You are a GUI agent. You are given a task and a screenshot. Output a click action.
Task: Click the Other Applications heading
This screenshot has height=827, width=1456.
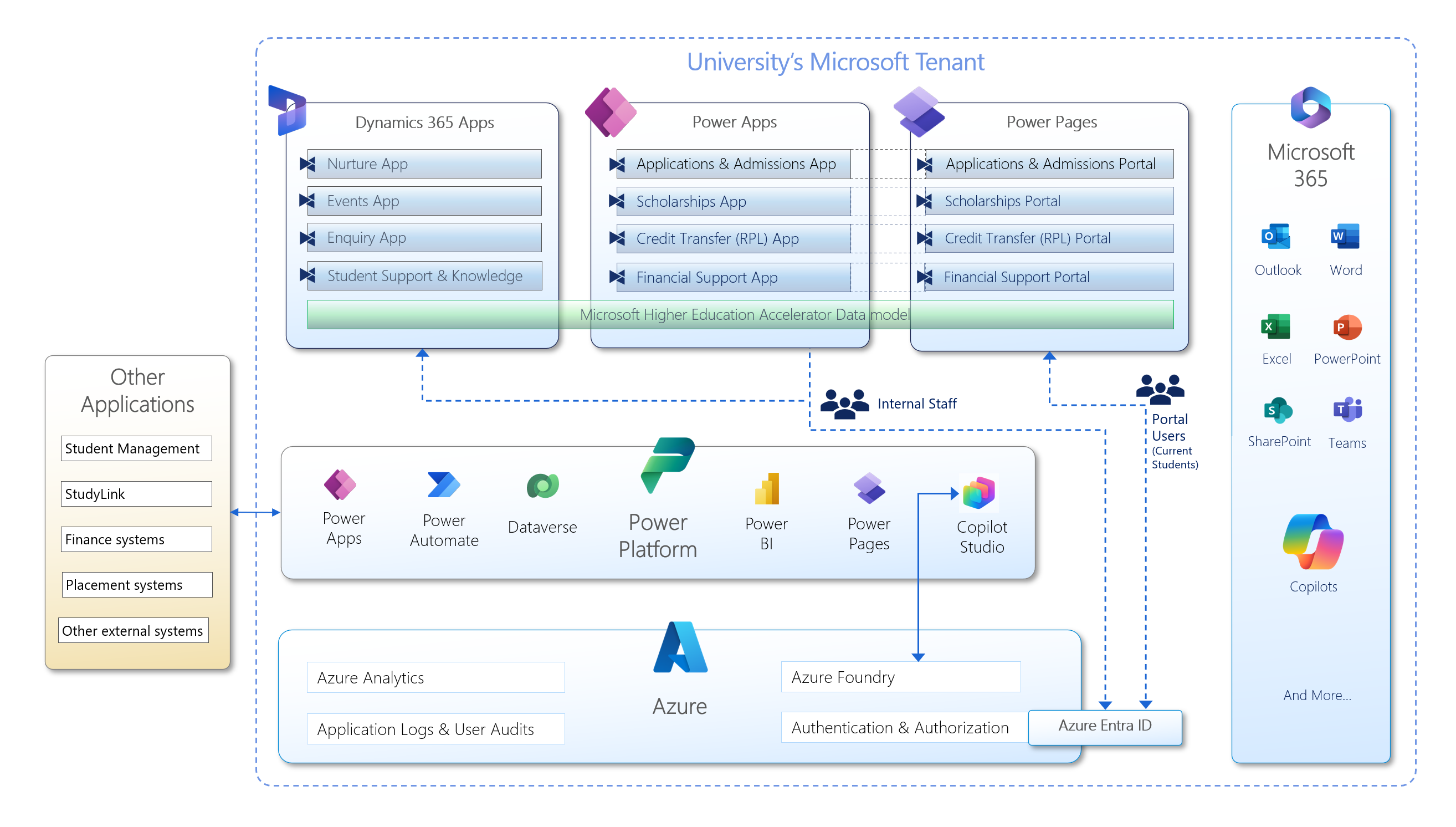[137, 391]
